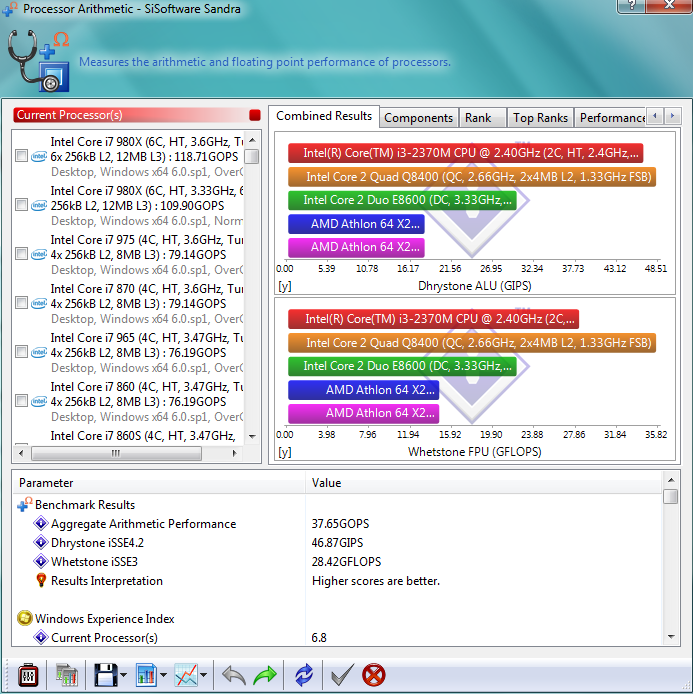This screenshot has height=694, width=693.
Task: Click the green forward arrow icon
Action: (x=265, y=675)
